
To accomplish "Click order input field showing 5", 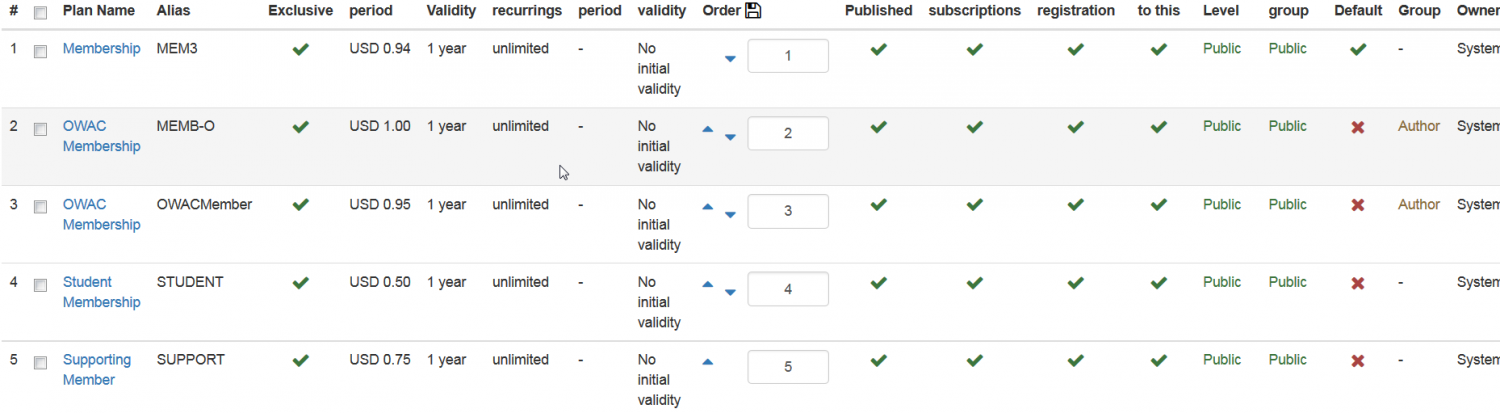I will coord(788,367).
